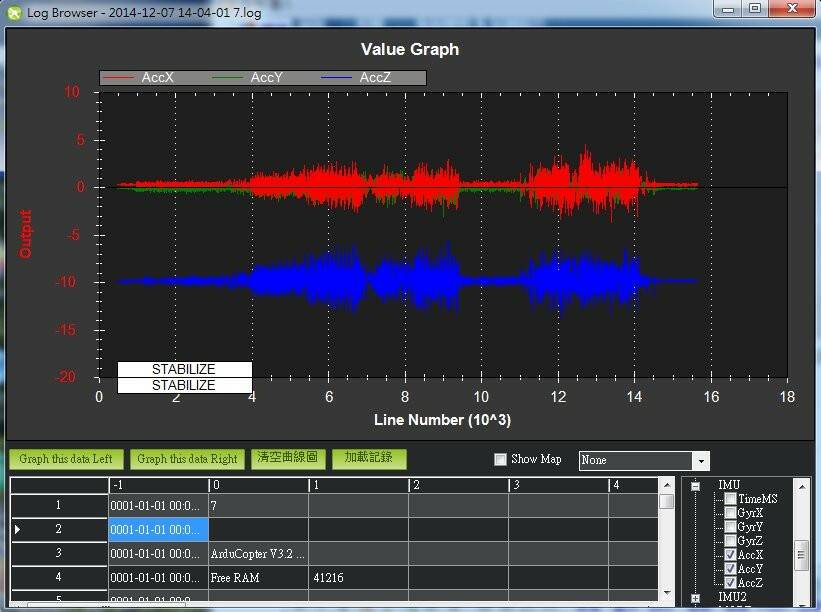Click the data grid scroll up arrow
This screenshot has height=612, width=821.
pyautogui.click(x=667, y=485)
